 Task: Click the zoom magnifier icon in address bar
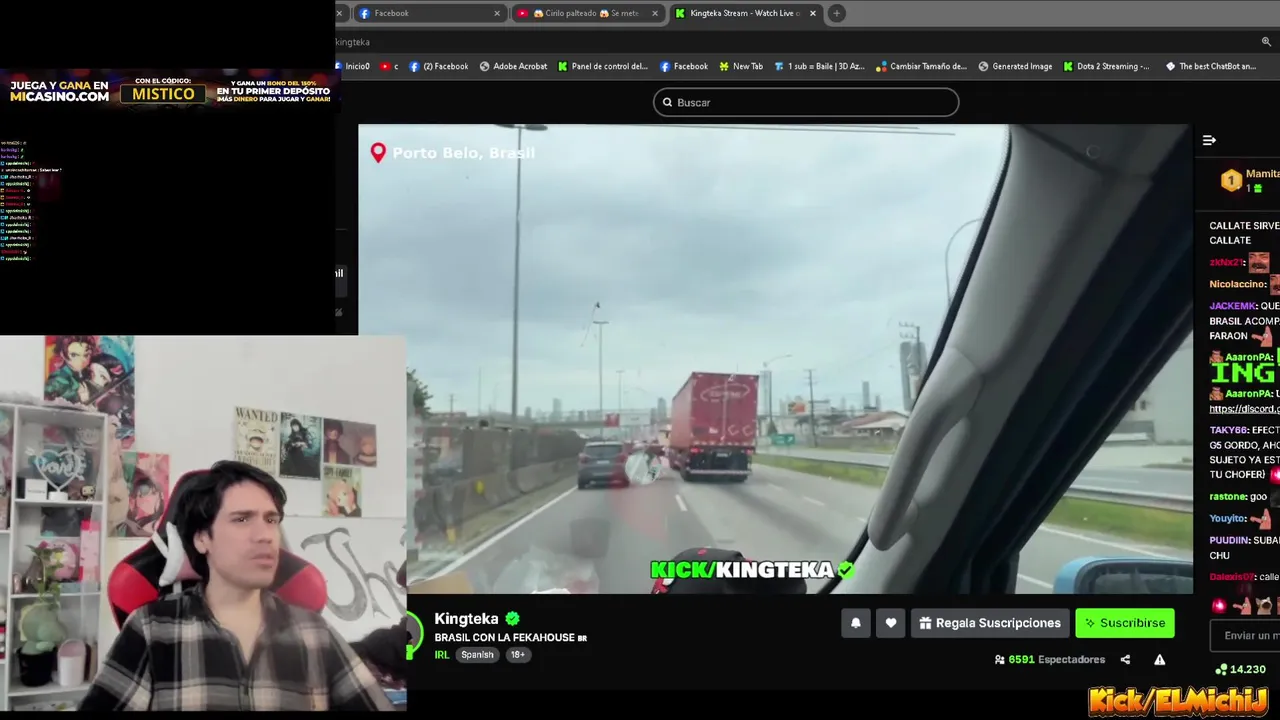pos(1266,42)
